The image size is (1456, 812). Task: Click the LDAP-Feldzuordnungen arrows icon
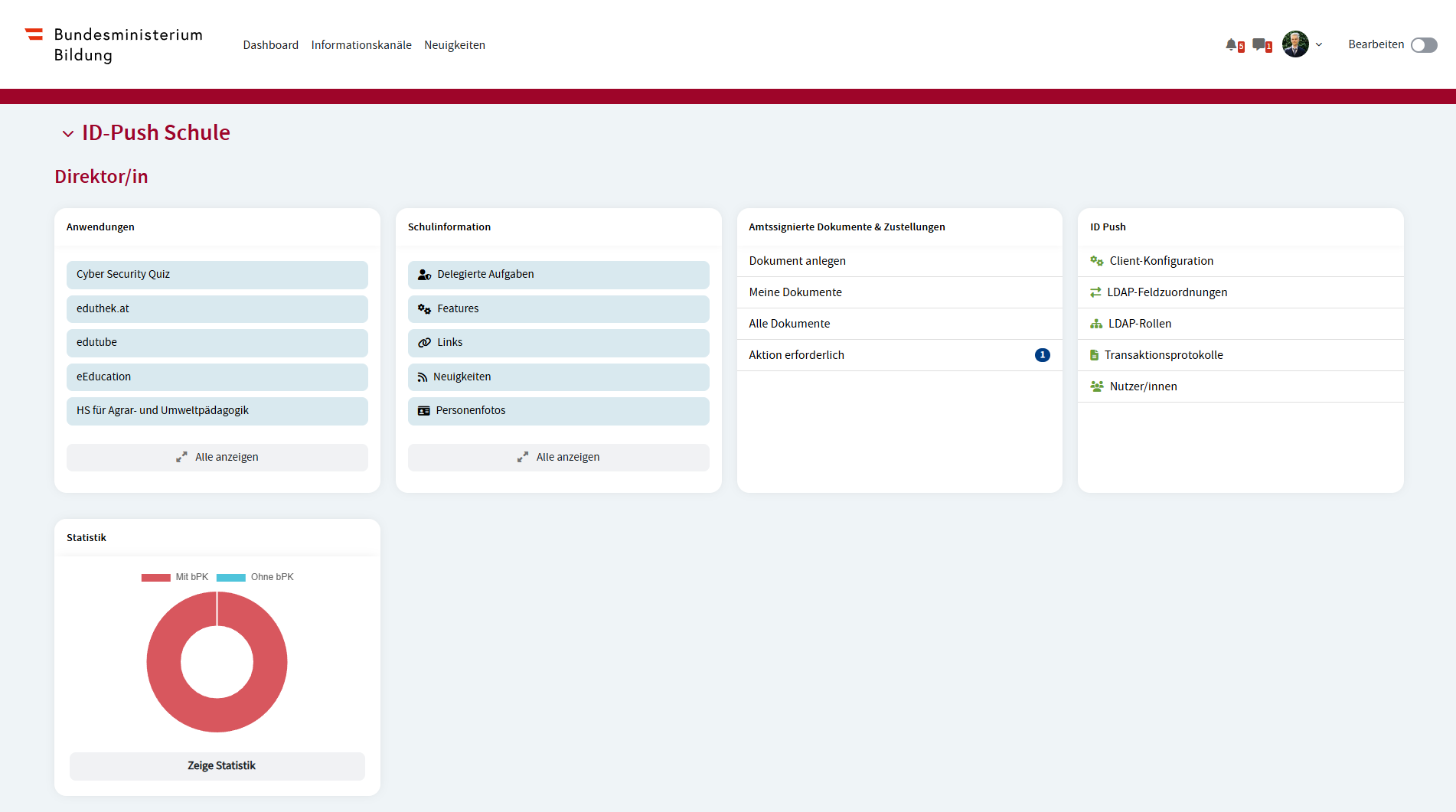(1095, 292)
